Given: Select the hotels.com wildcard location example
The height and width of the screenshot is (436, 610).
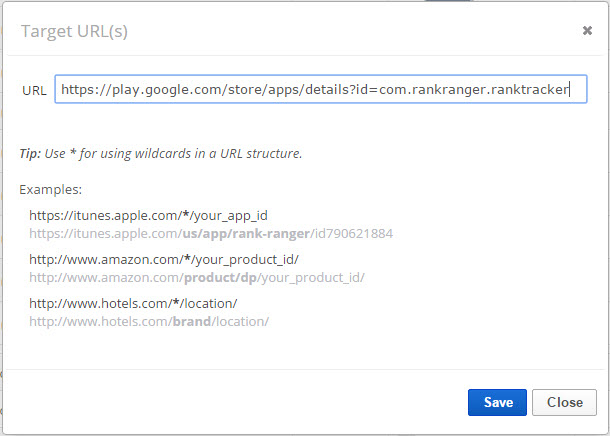Looking at the screenshot, I should click(133, 303).
